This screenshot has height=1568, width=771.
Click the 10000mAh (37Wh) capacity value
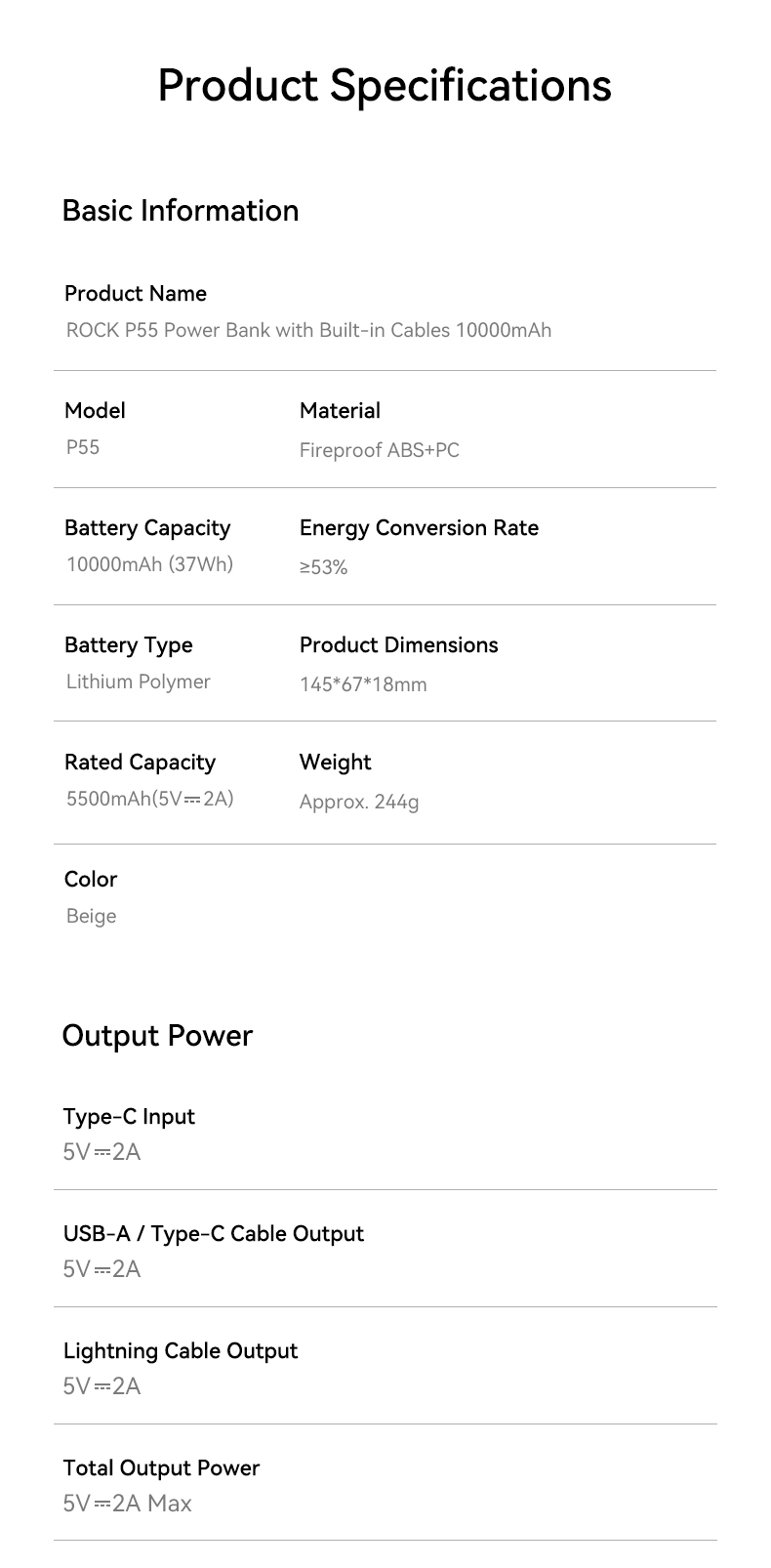tap(149, 564)
